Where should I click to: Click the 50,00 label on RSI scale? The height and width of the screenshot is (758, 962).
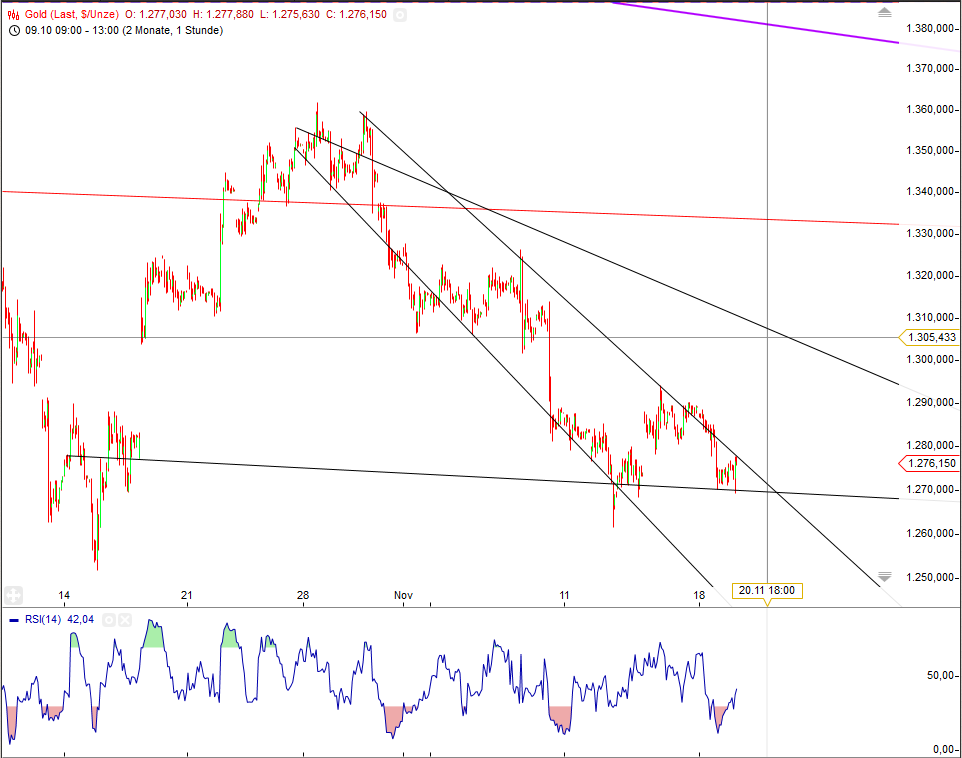[942, 673]
